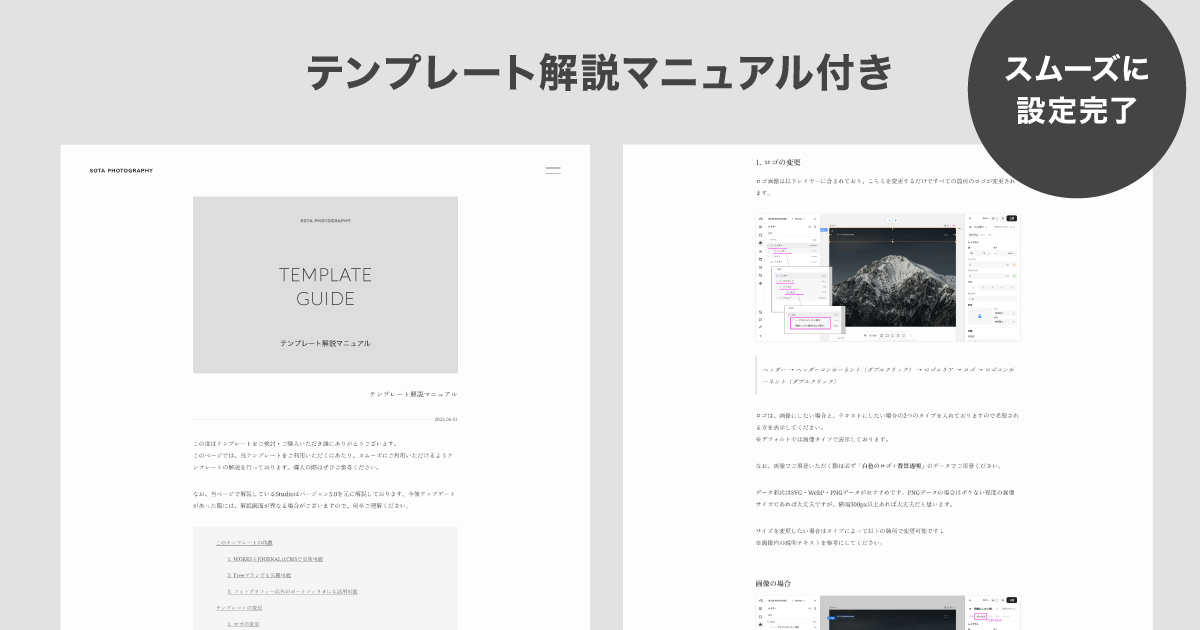Open the 1. ロゴの変更 contents link
Viewport: 1200px width, 630px height.
click(245, 623)
